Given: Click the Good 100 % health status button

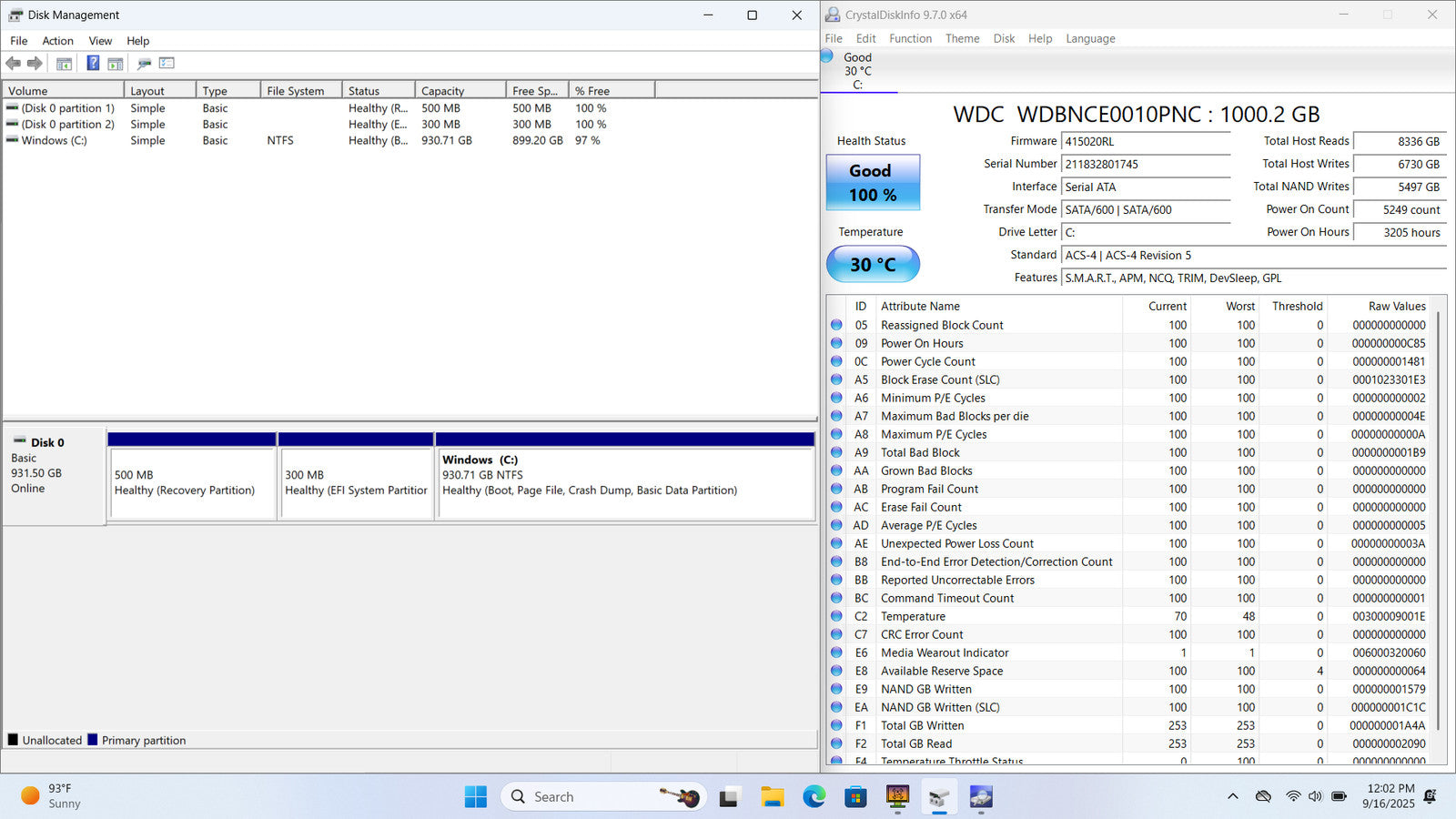Looking at the screenshot, I should [x=873, y=183].
